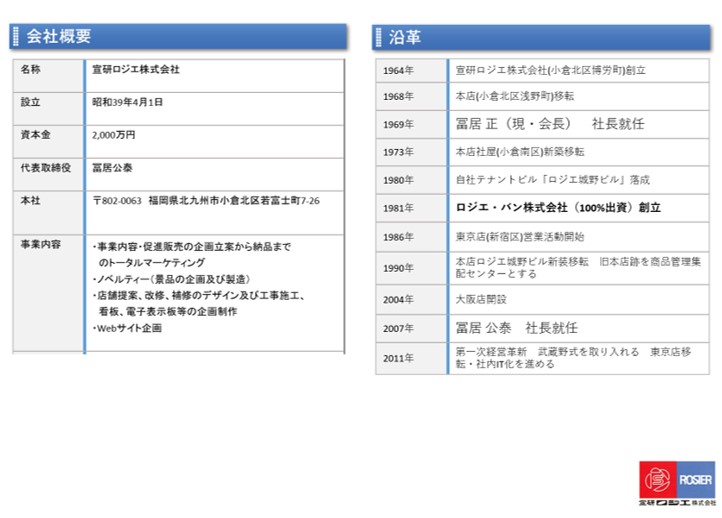Click the 名称 label cell
Image resolution: width=722 pixels, height=518 pixels.
tap(48, 76)
